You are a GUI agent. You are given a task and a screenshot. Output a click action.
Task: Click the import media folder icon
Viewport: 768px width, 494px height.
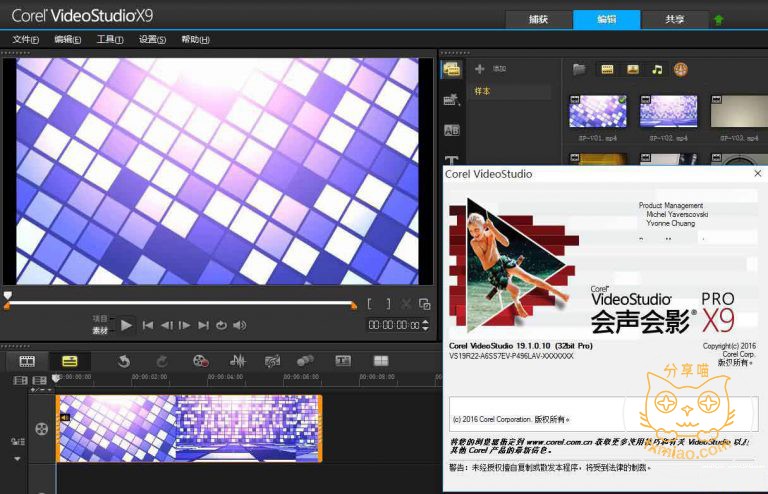tap(579, 70)
